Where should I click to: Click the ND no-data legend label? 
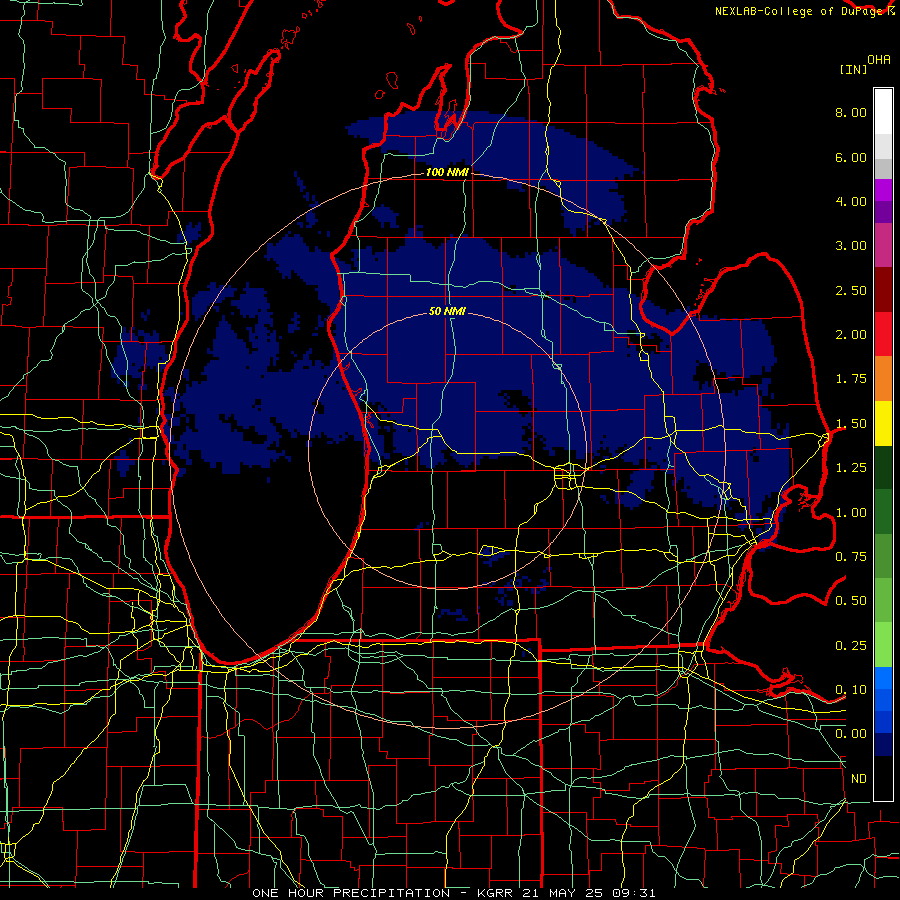pyautogui.click(x=859, y=779)
